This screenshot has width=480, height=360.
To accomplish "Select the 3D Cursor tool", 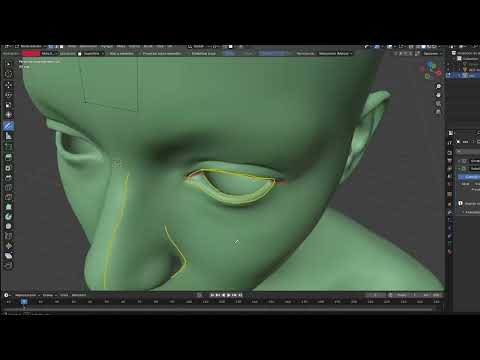I will tap(9, 74).
